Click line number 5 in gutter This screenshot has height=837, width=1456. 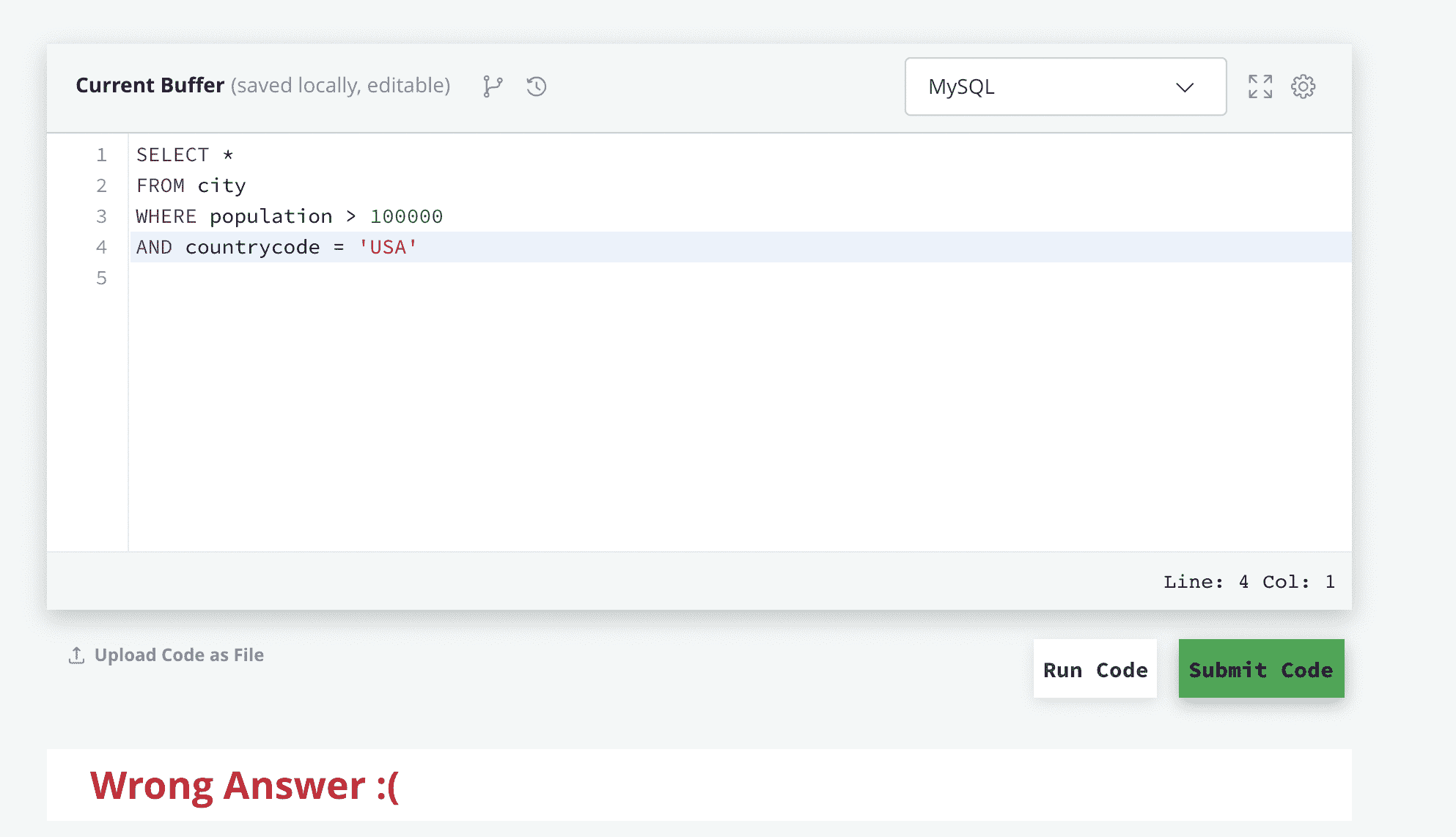[x=101, y=279]
